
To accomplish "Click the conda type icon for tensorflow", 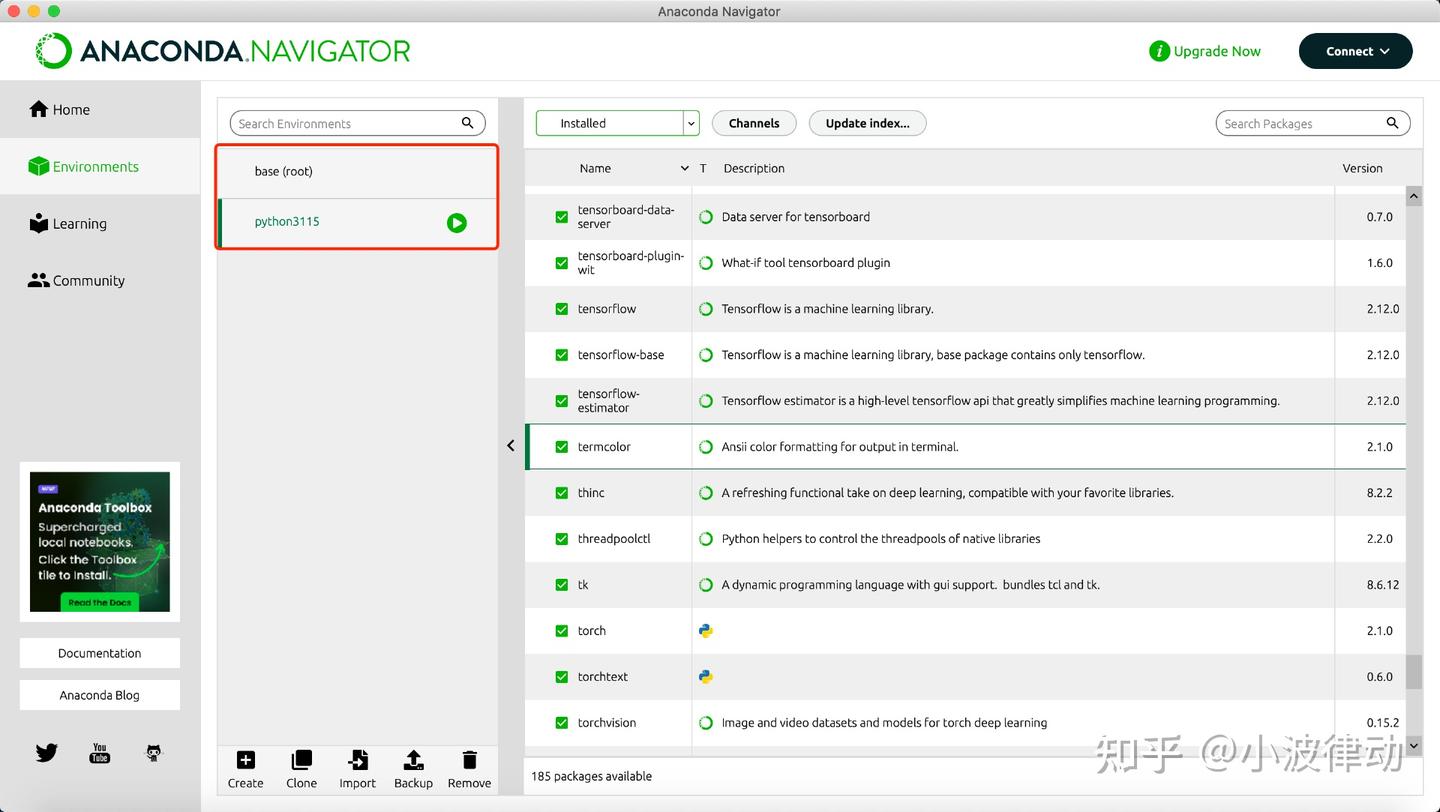I will [x=706, y=309].
